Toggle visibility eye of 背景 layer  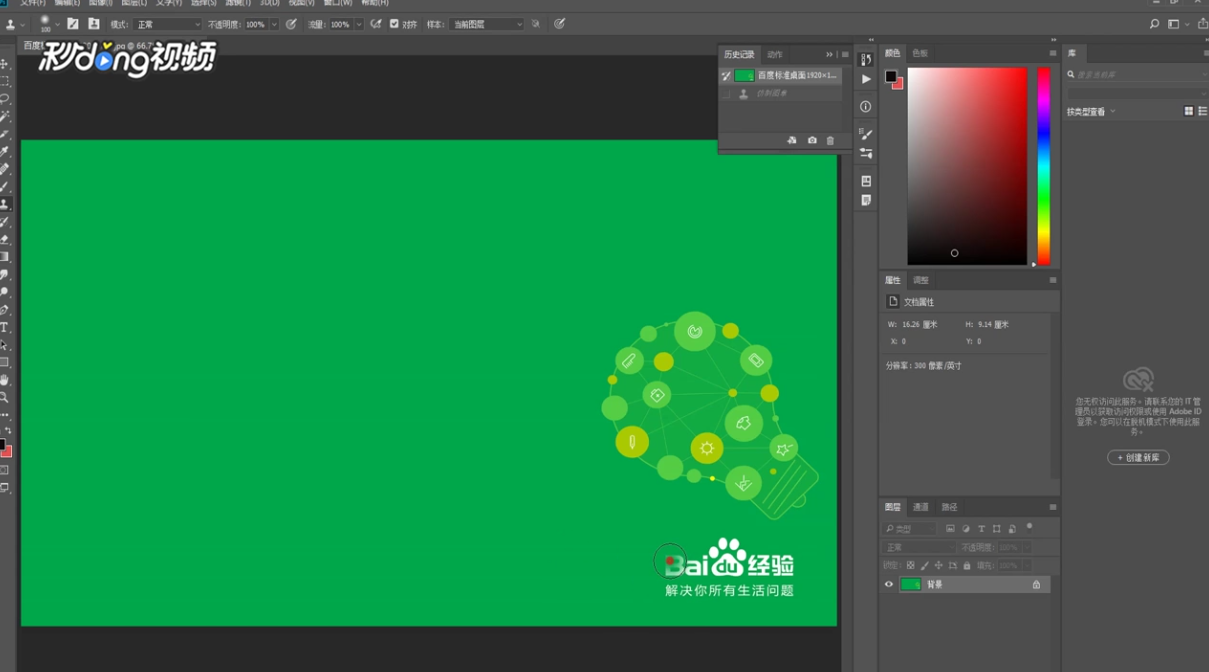(x=889, y=585)
